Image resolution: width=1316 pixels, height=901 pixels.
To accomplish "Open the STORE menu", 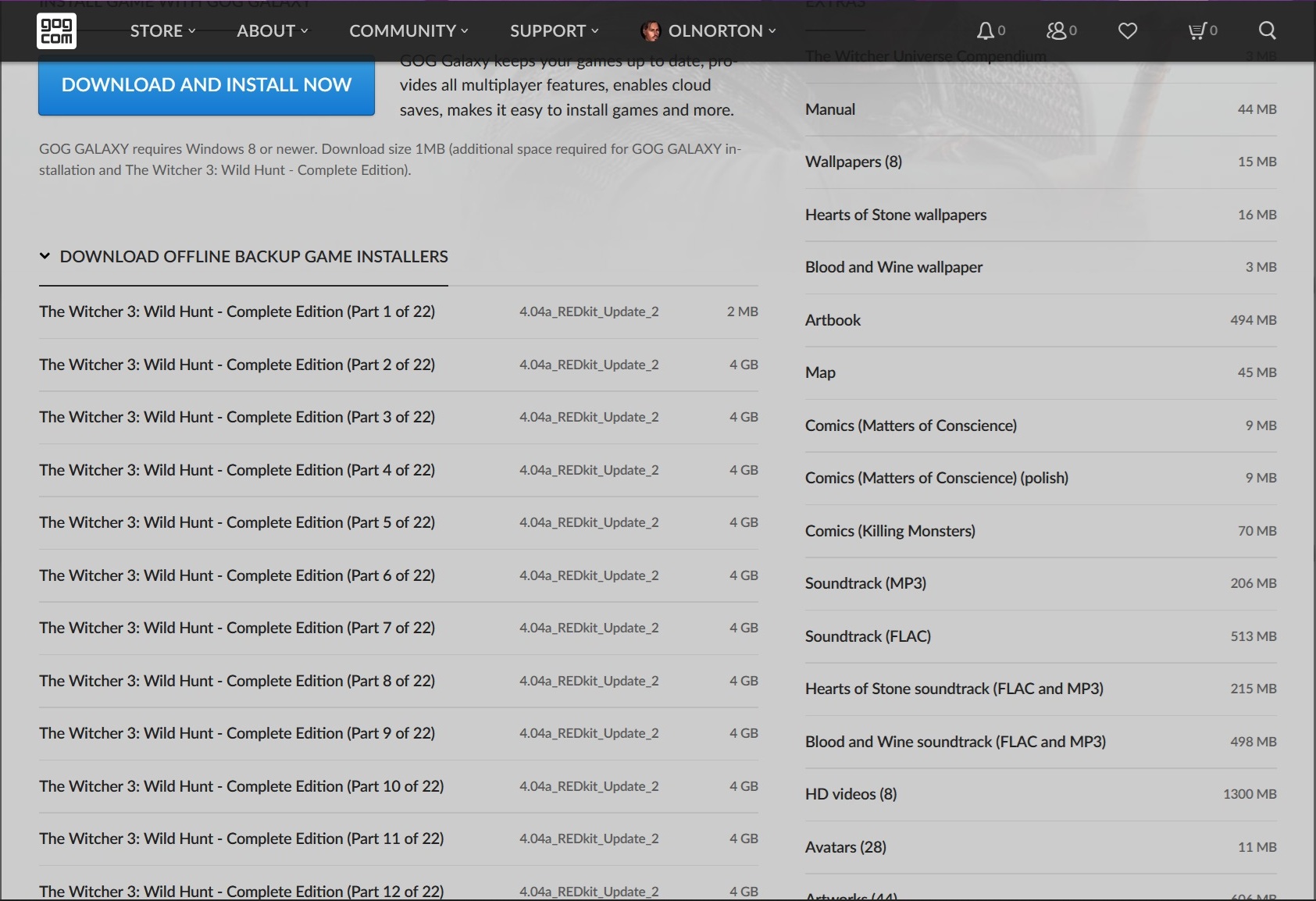I will click(x=162, y=30).
